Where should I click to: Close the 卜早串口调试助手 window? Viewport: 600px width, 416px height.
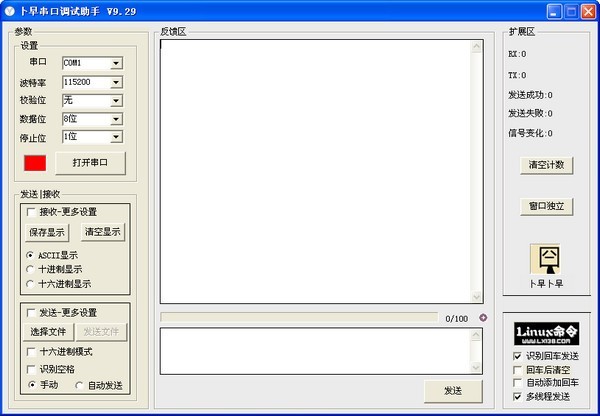pyautogui.click(x=589, y=11)
